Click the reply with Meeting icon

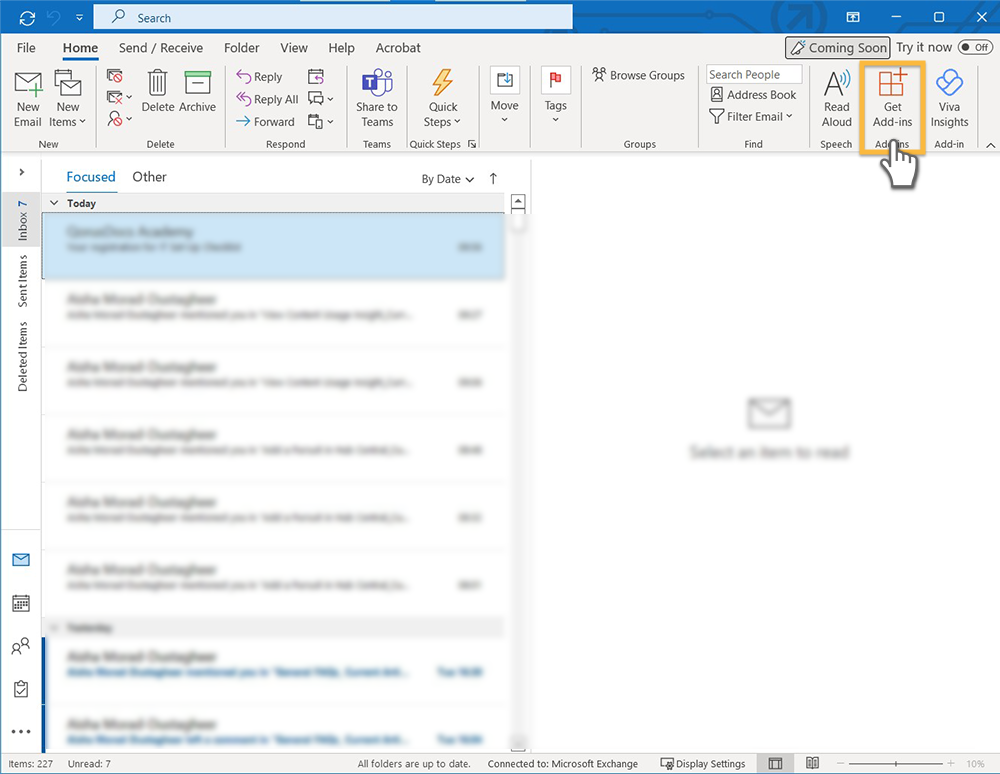coord(316,77)
